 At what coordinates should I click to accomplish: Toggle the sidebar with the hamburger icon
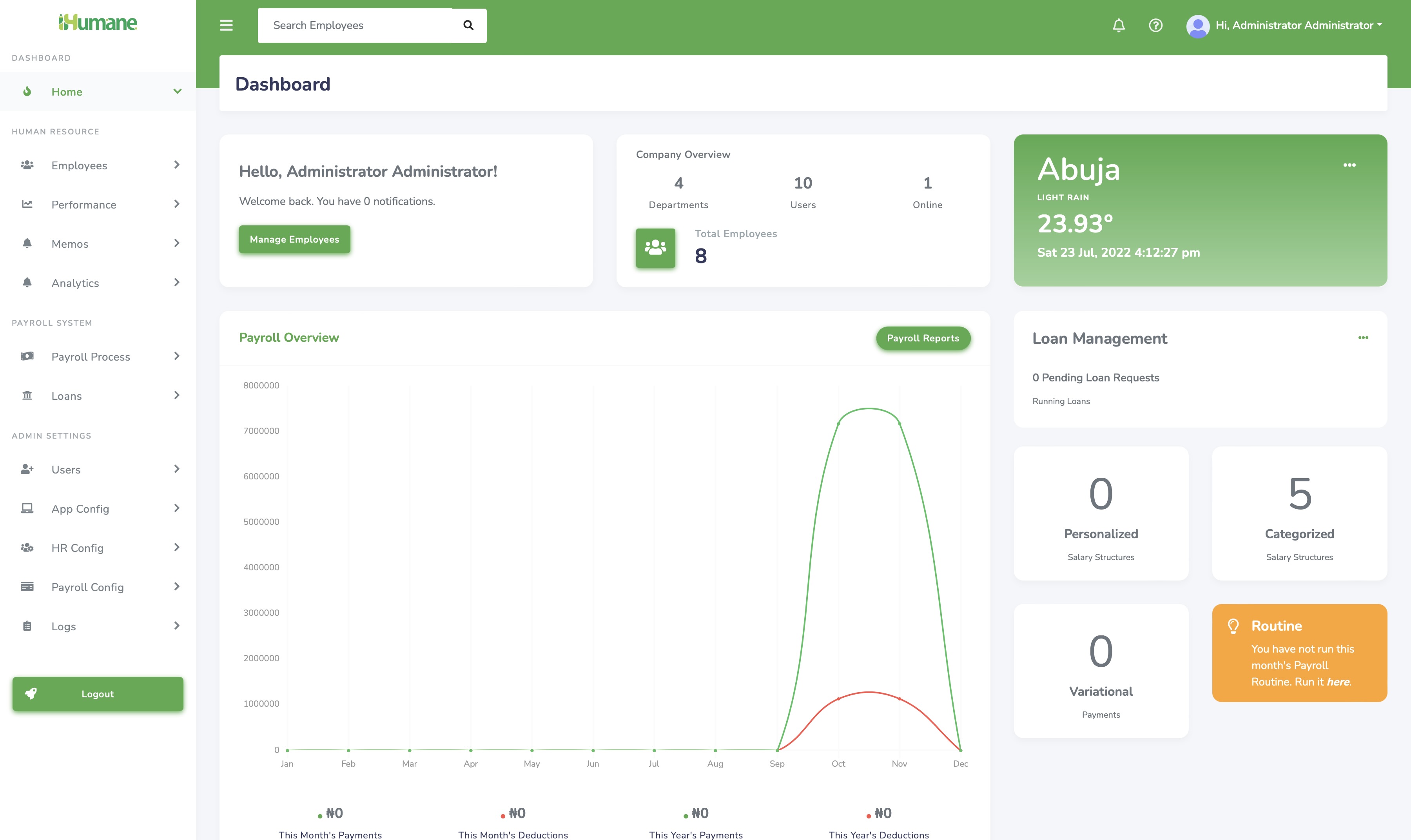pos(227,25)
